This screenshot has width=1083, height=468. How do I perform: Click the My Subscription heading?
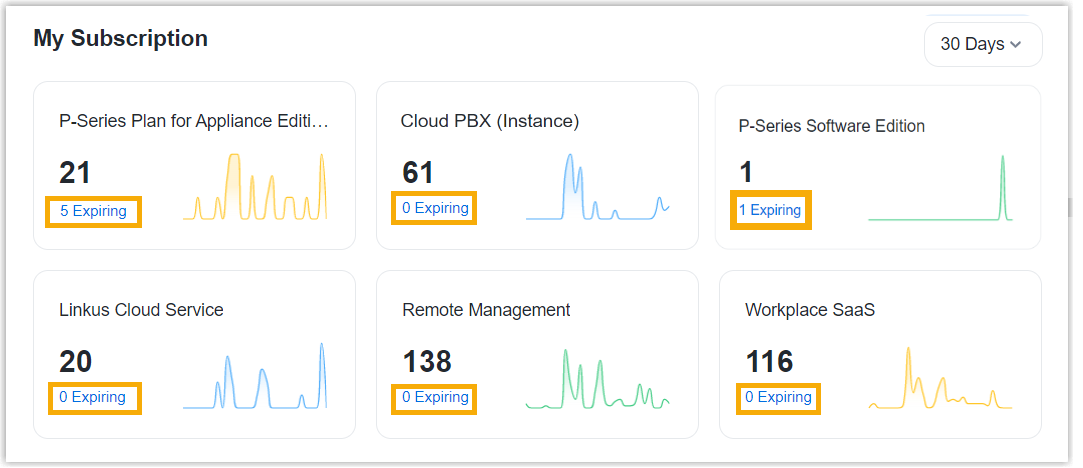(x=121, y=38)
